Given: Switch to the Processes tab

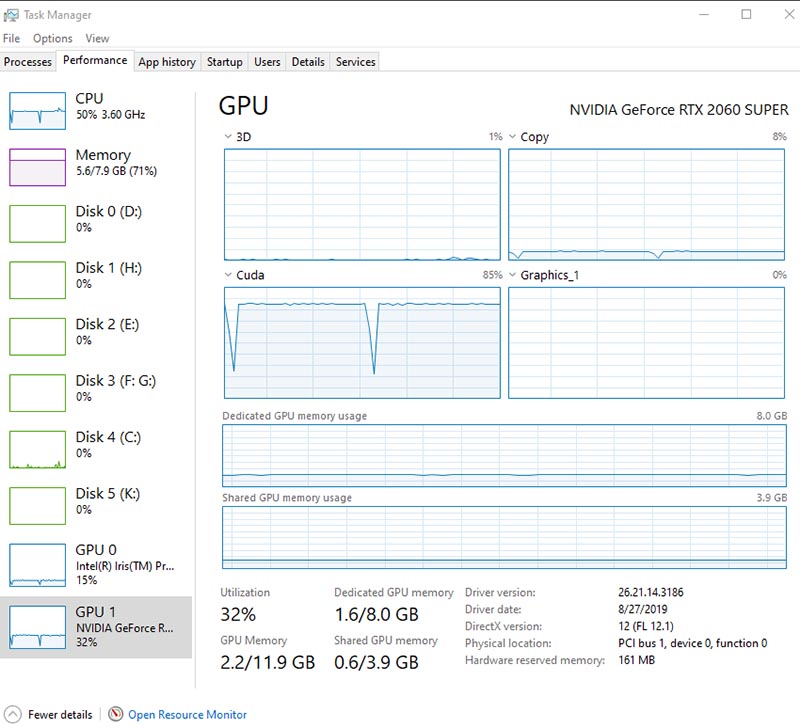Looking at the screenshot, I should coord(28,62).
